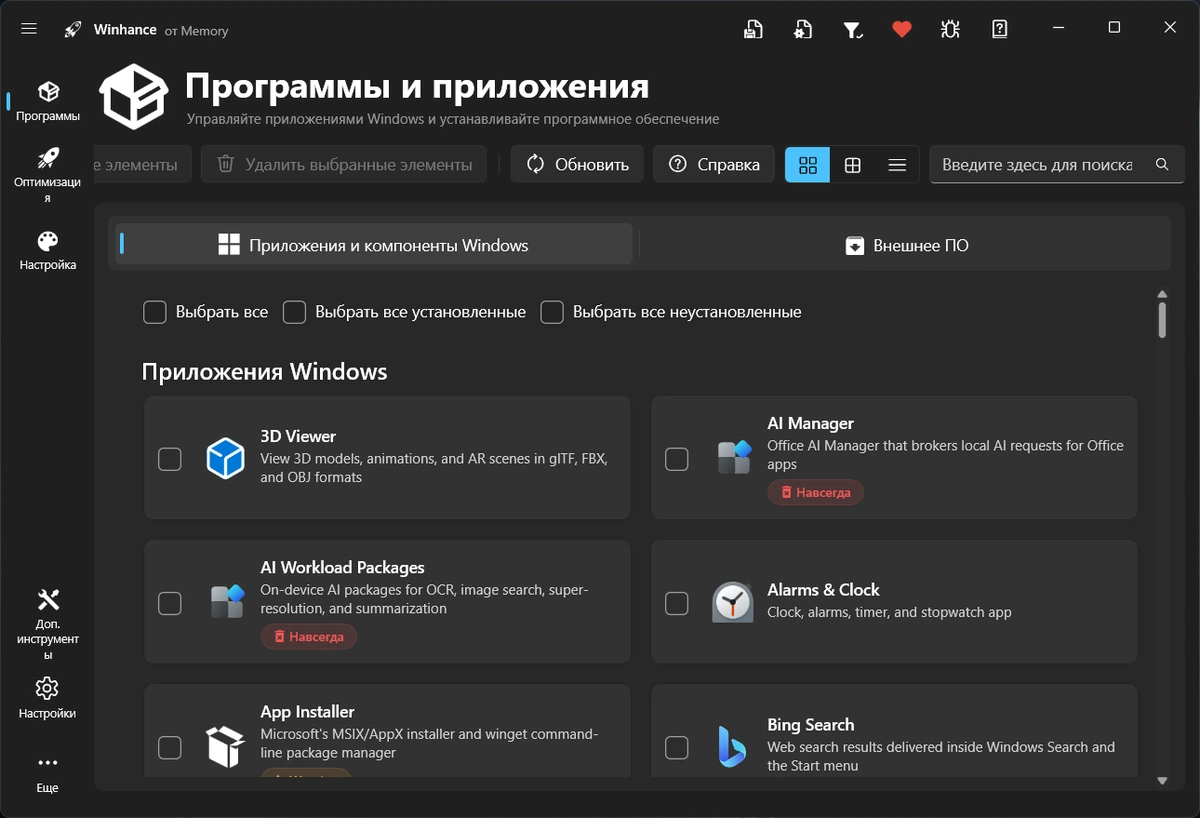Screen dimensions: 1200x818
Task: Click the import configuration file icon
Action: (803, 29)
